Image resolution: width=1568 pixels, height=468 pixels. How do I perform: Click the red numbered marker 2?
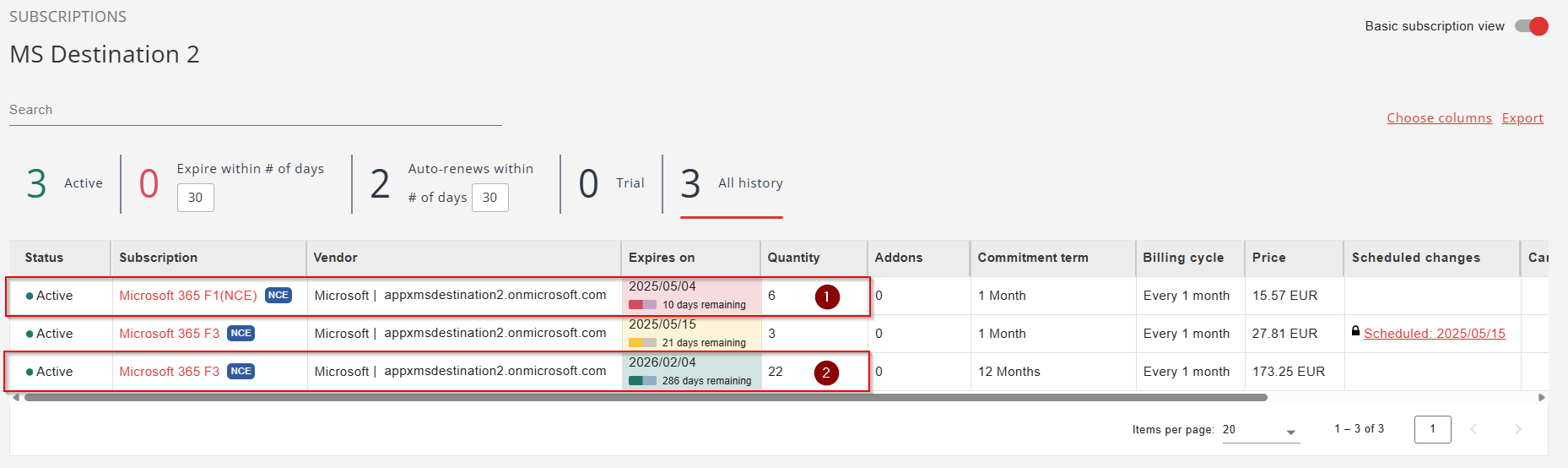click(x=826, y=373)
